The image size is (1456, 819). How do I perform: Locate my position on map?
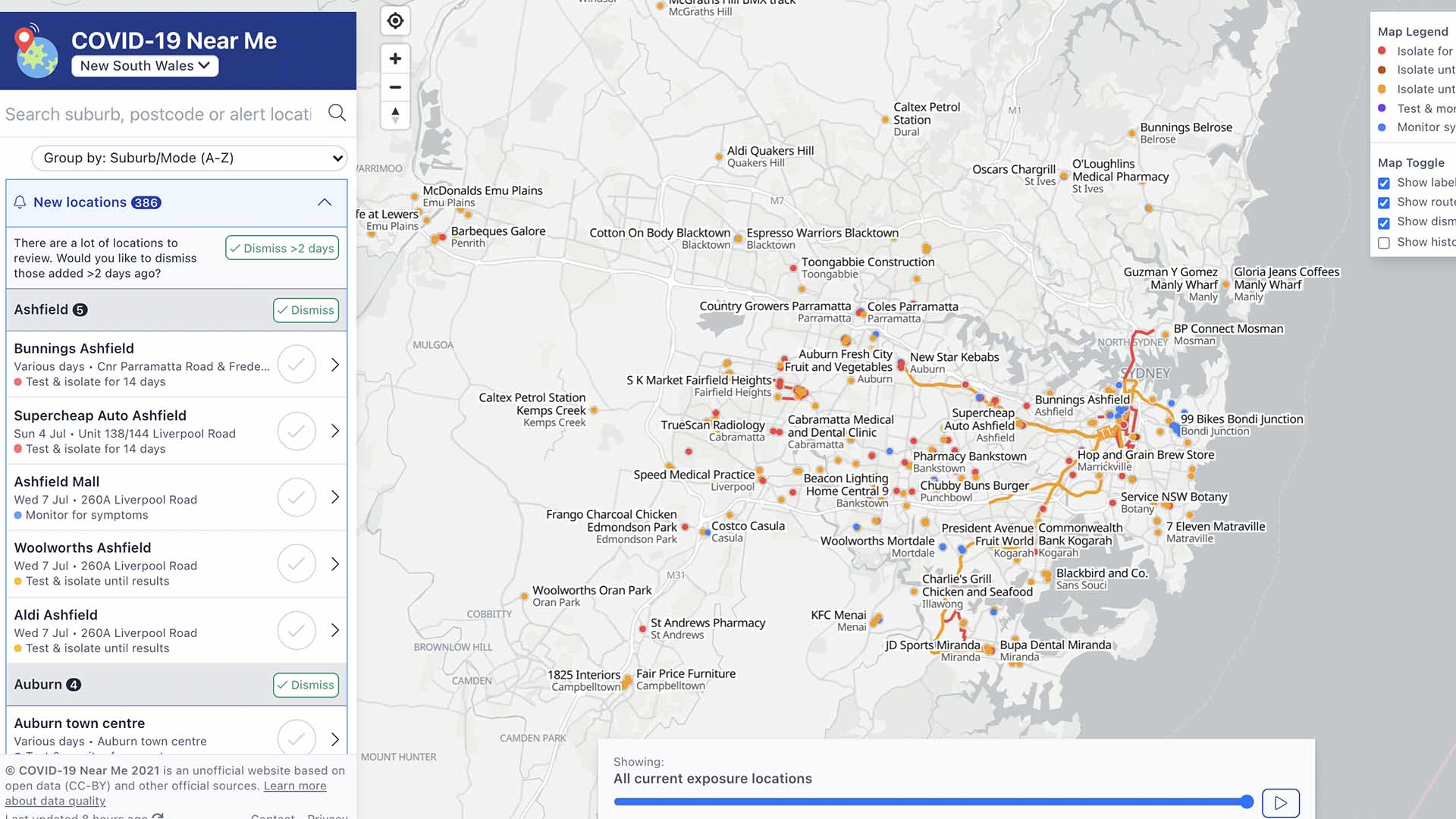395,20
